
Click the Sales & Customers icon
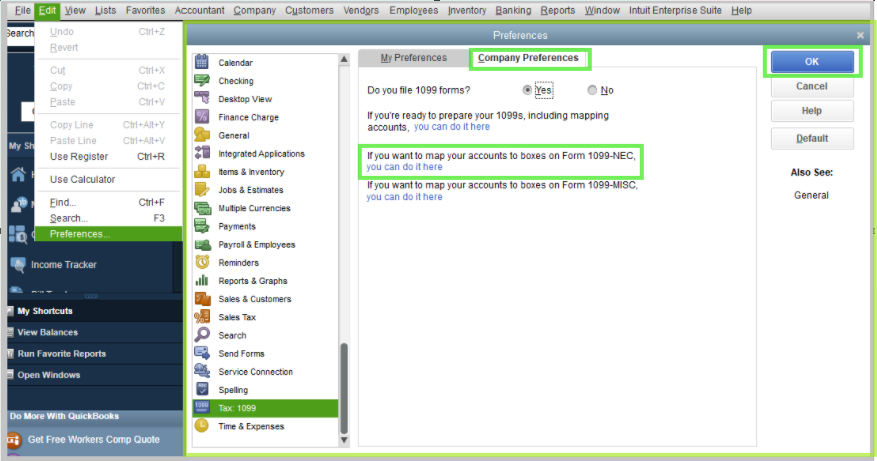pos(202,299)
